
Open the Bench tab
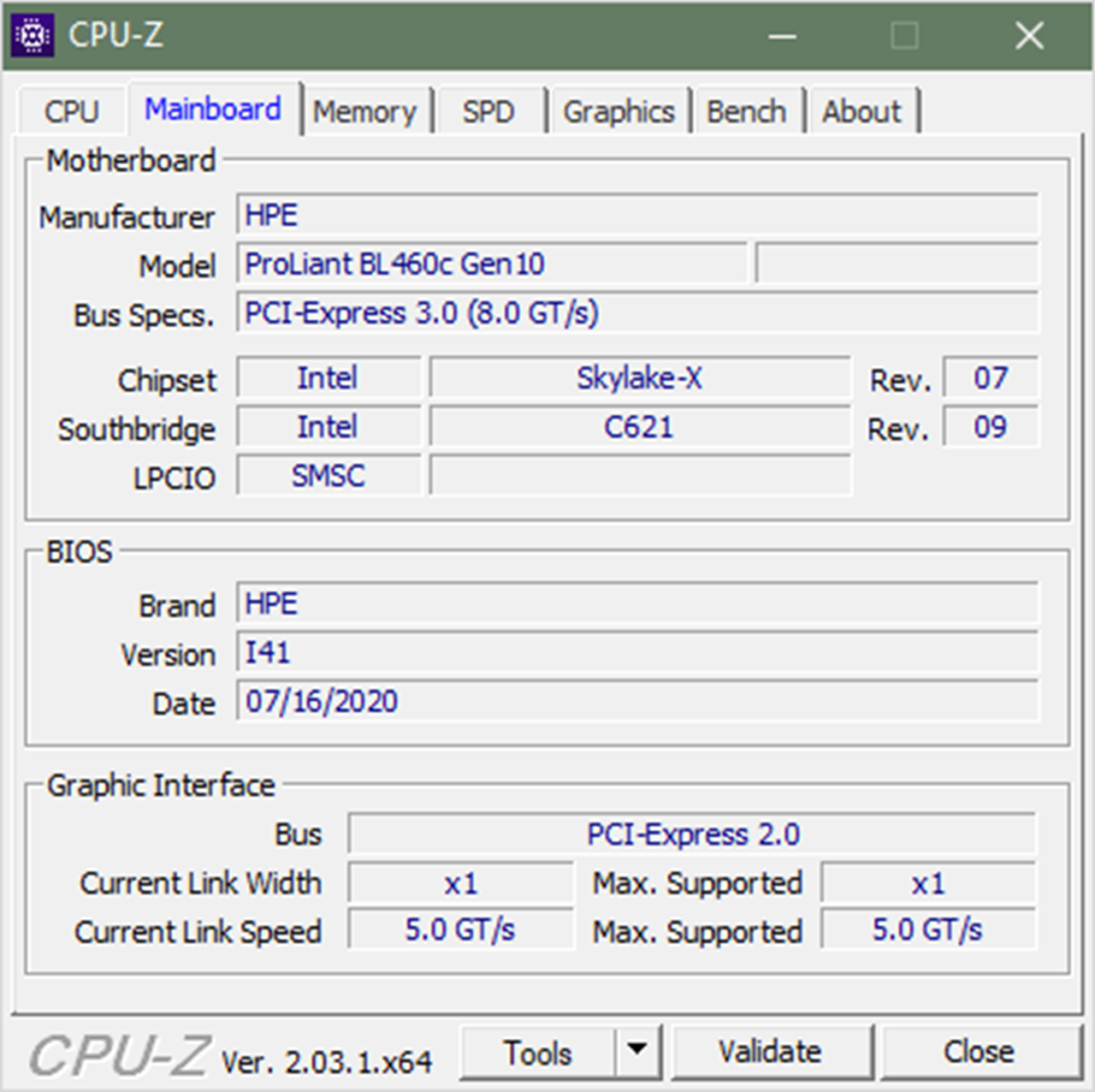pyautogui.click(x=746, y=111)
